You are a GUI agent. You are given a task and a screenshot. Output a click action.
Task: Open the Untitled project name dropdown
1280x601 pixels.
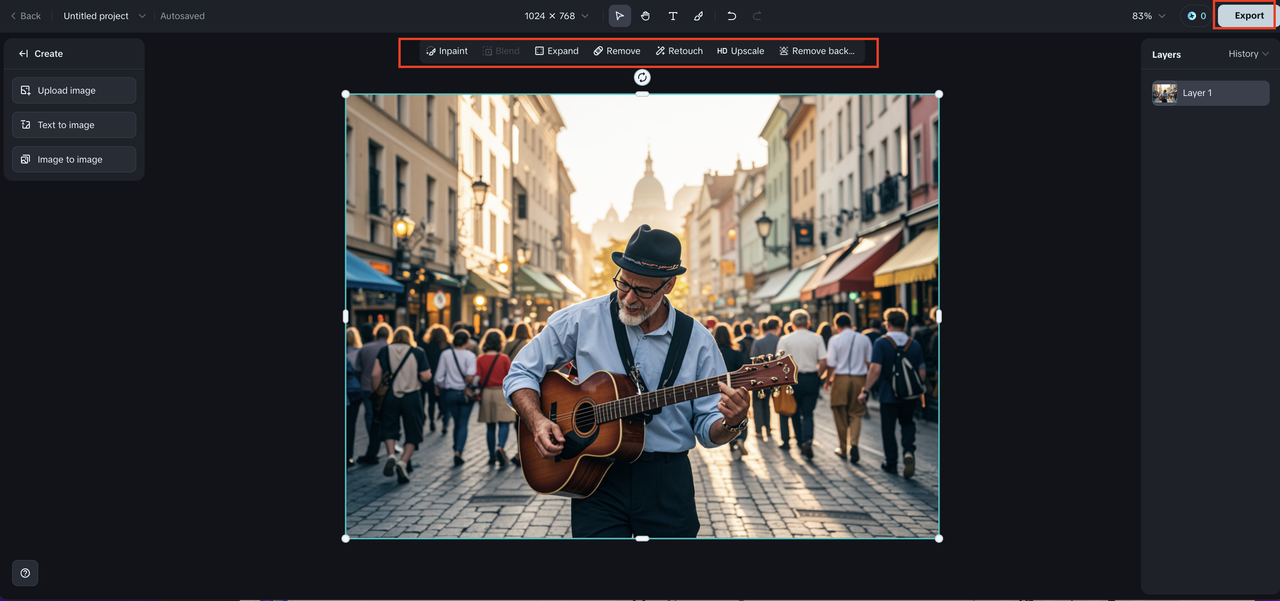[x=104, y=16]
